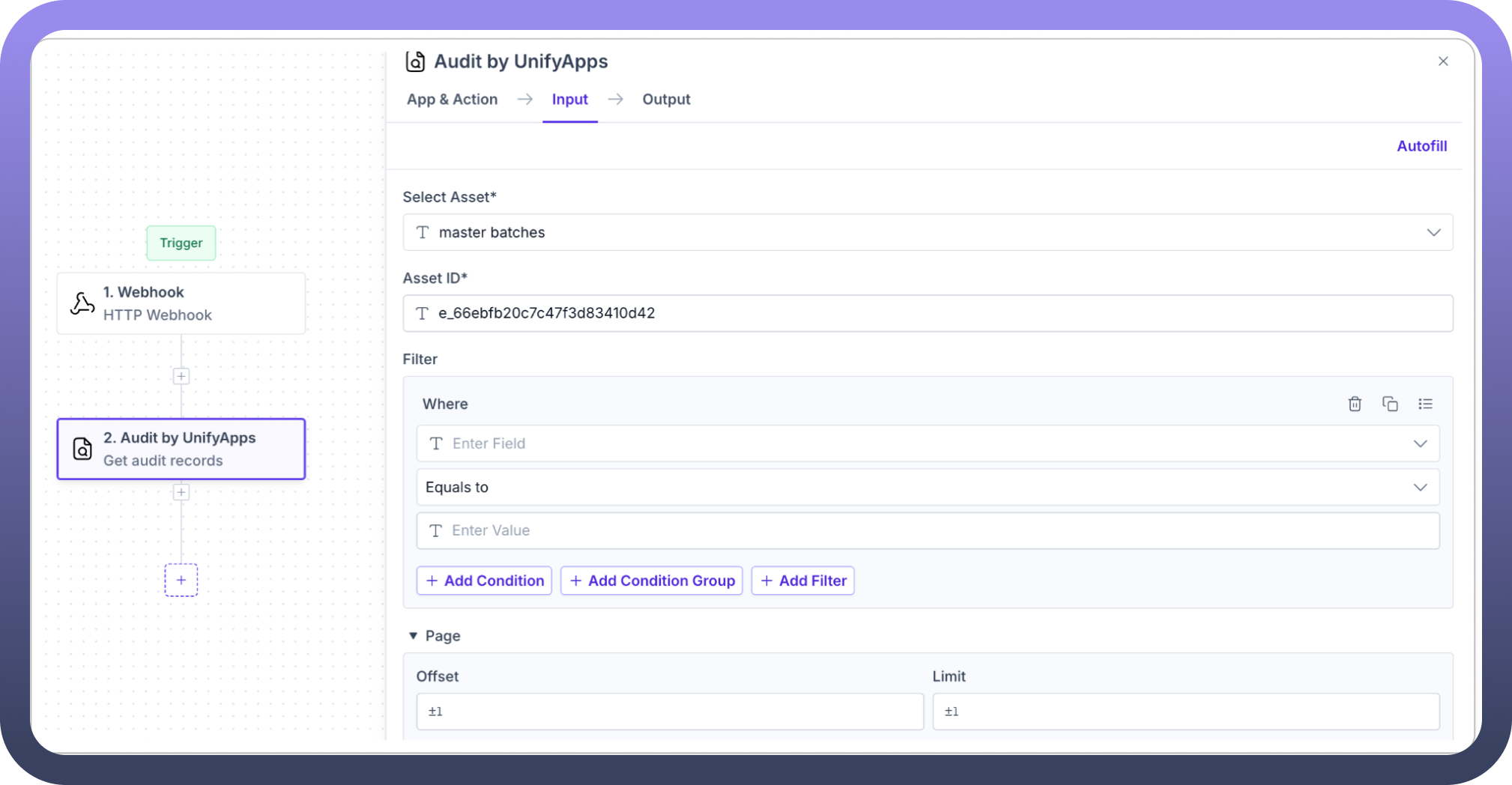Delete the Where filter condition

click(1355, 404)
